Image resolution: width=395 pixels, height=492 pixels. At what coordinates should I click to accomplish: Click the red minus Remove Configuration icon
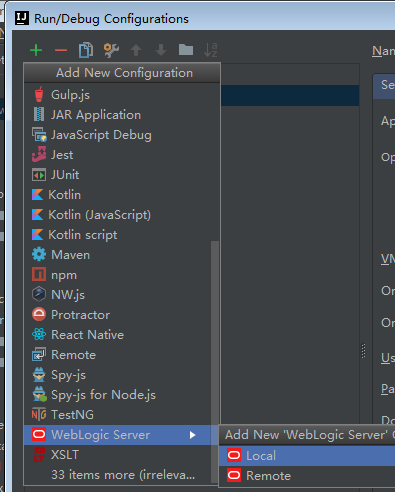coord(61,50)
